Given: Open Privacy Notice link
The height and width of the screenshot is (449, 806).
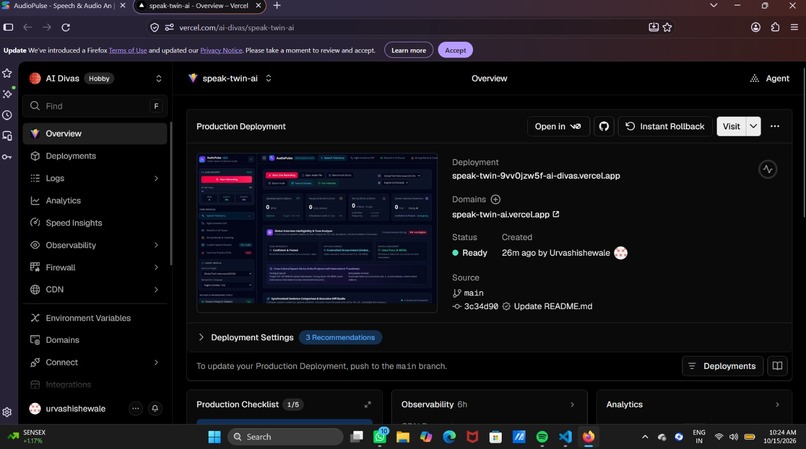Looking at the screenshot, I should click(221, 50).
